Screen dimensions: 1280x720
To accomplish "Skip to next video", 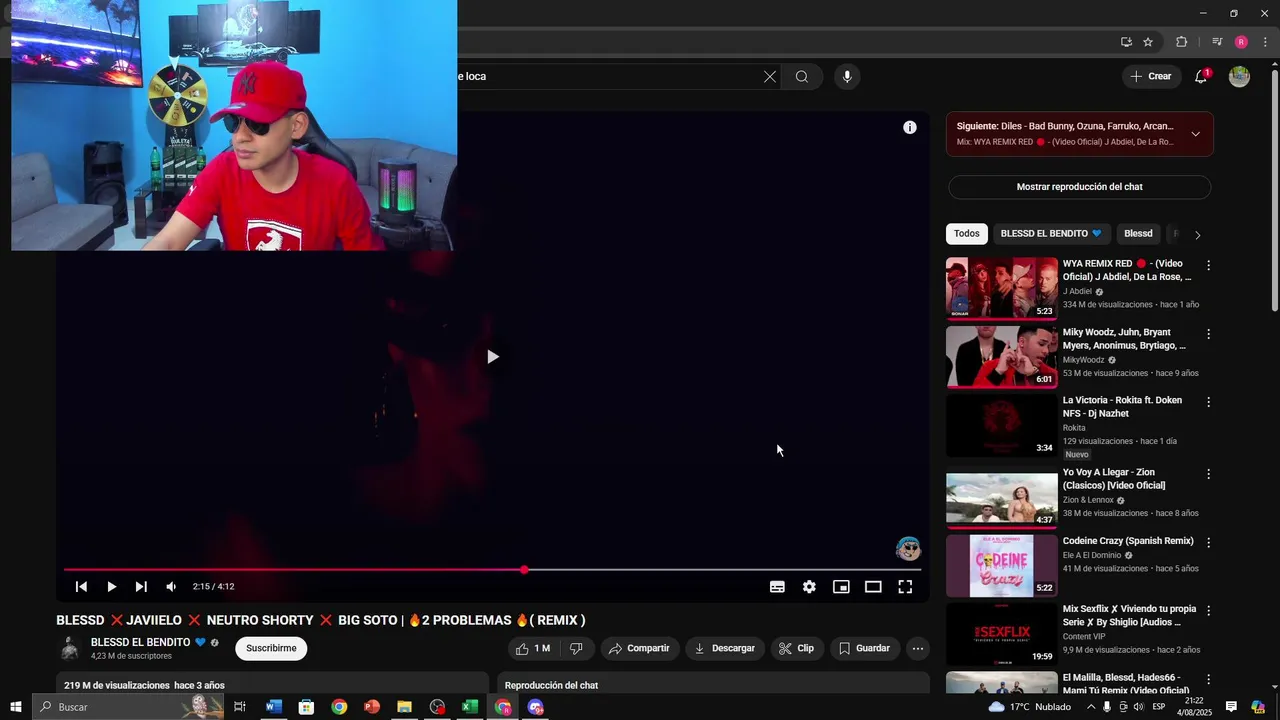I will [141, 587].
